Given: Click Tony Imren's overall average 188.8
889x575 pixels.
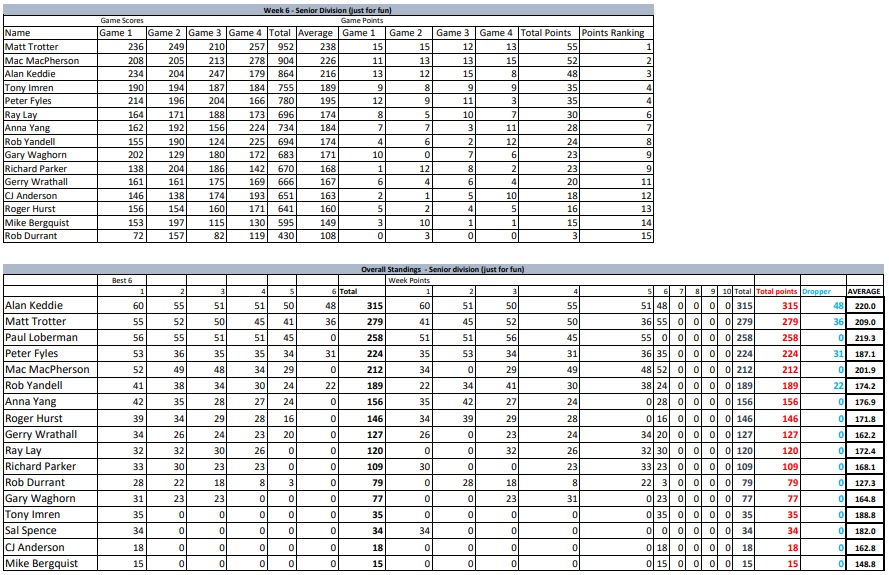Looking at the screenshot, I should click(865, 515).
